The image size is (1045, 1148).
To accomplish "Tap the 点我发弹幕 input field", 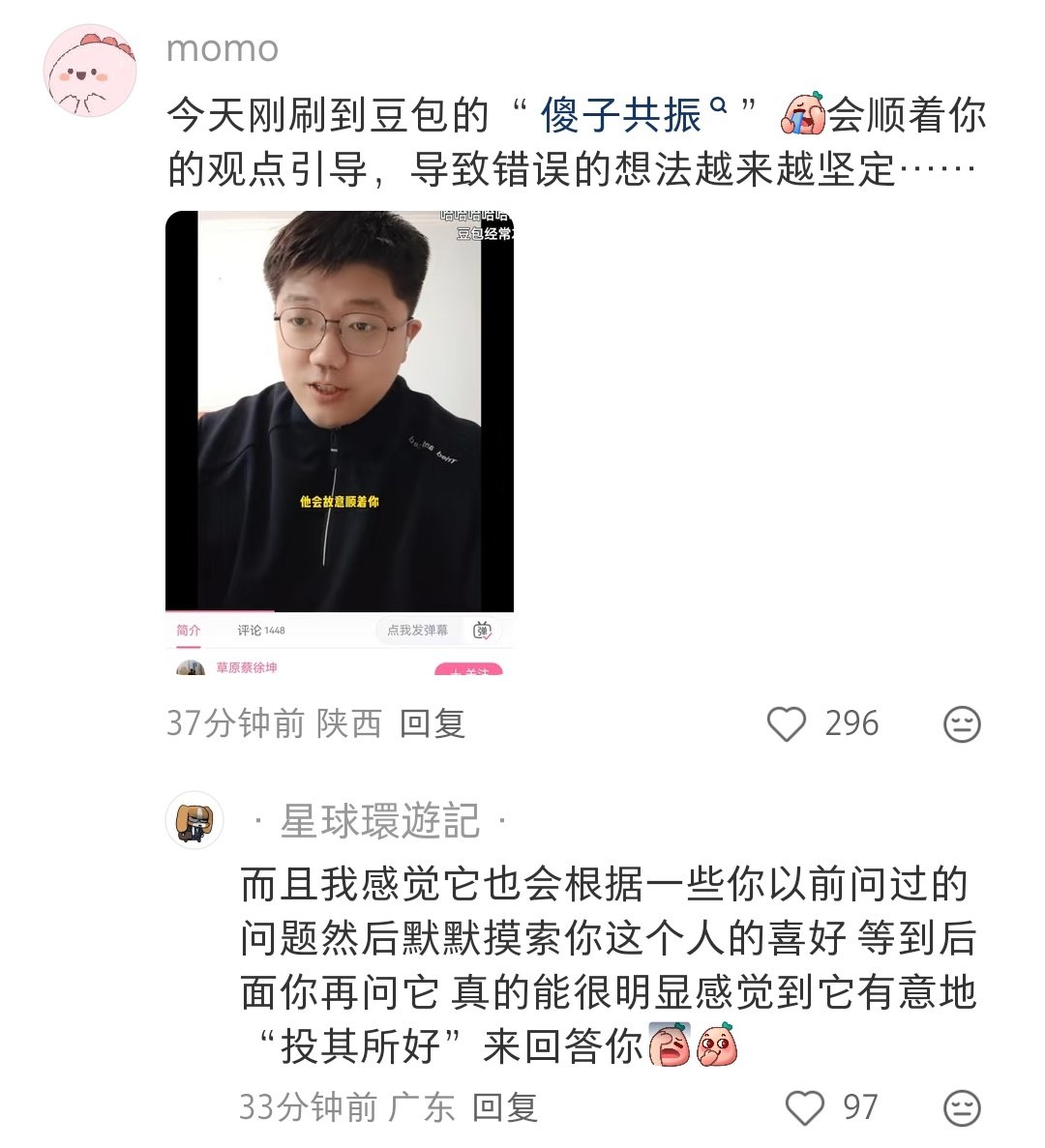I will tap(417, 630).
